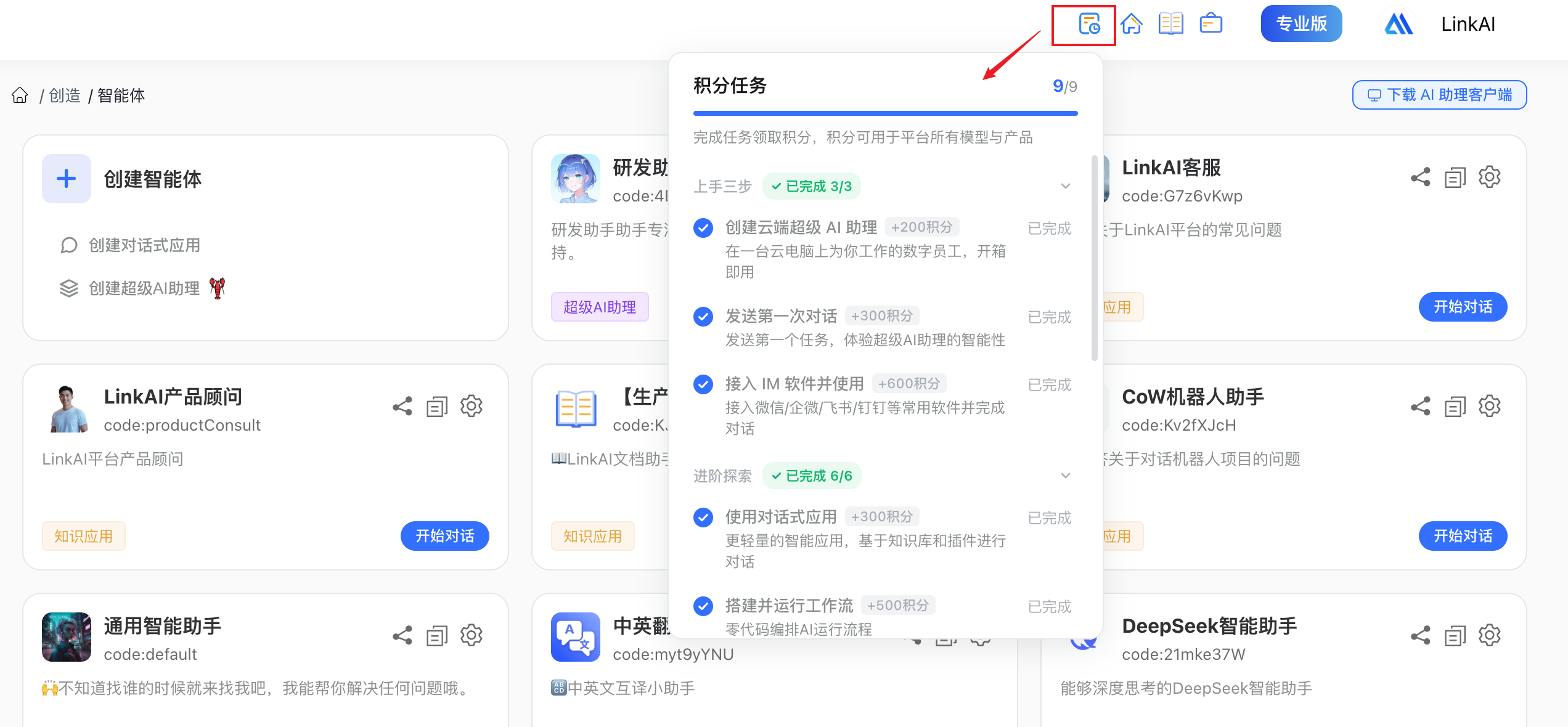Start chat with CoW机器人助手
The height and width of the screenshot is (727, 1568).
click(1463, 536)
